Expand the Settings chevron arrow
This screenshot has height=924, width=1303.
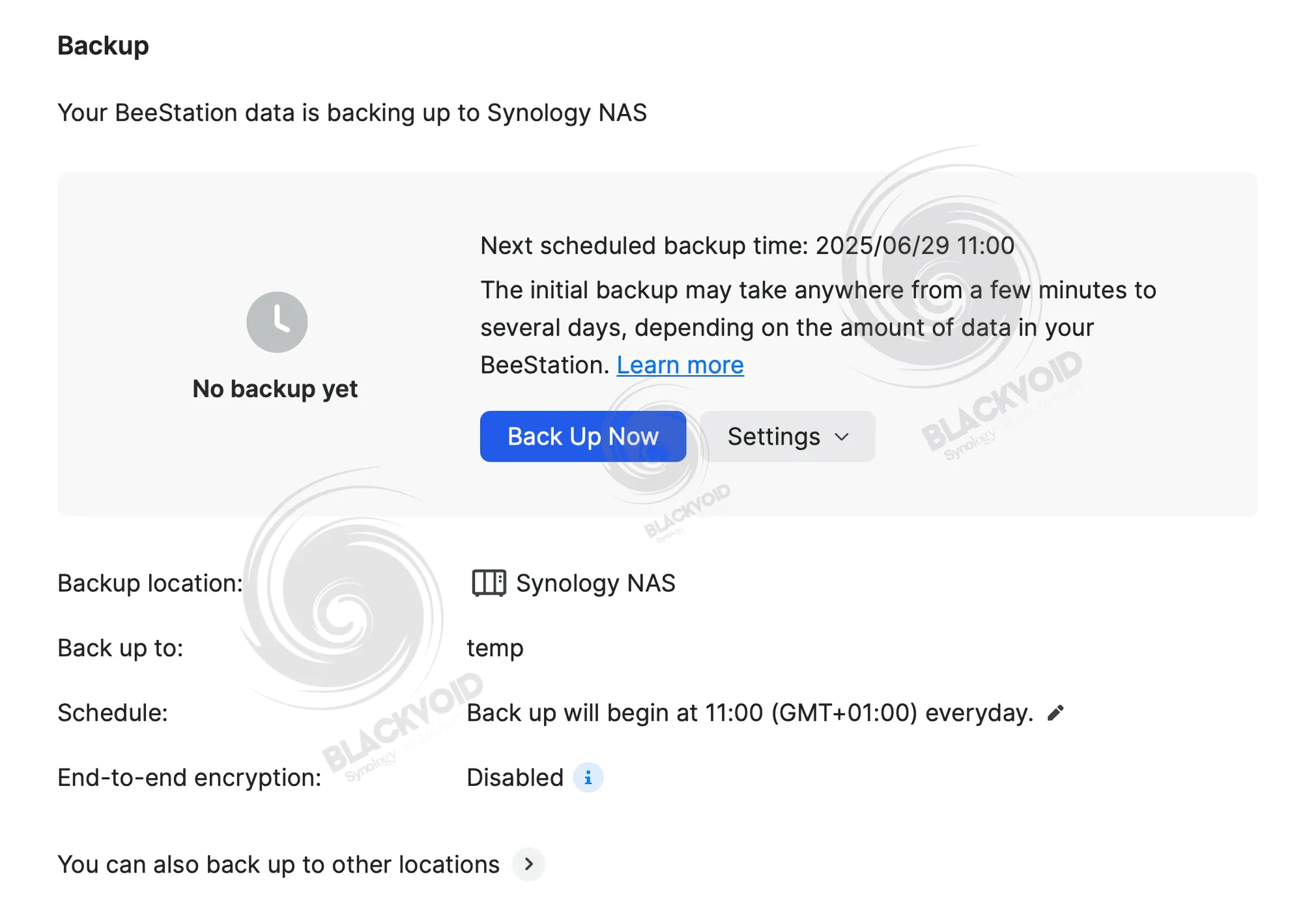(x=842, y=437)
